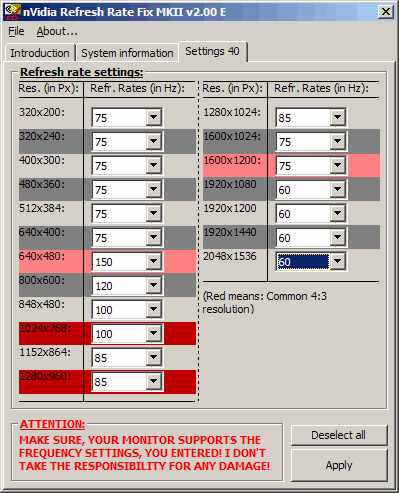
Task: Click the highlighted 60 value field for 2048x1536
Action: pos(303,262)
